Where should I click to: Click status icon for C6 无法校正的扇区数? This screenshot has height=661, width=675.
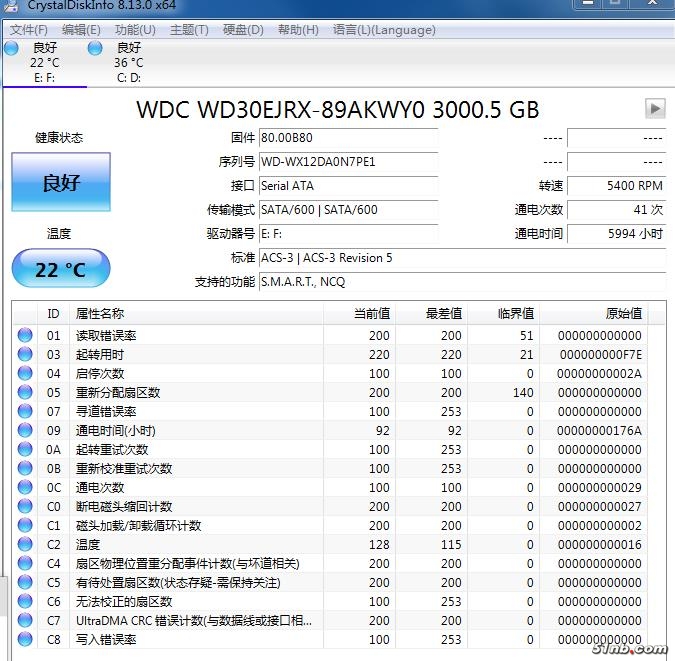(x=25, y=601)
